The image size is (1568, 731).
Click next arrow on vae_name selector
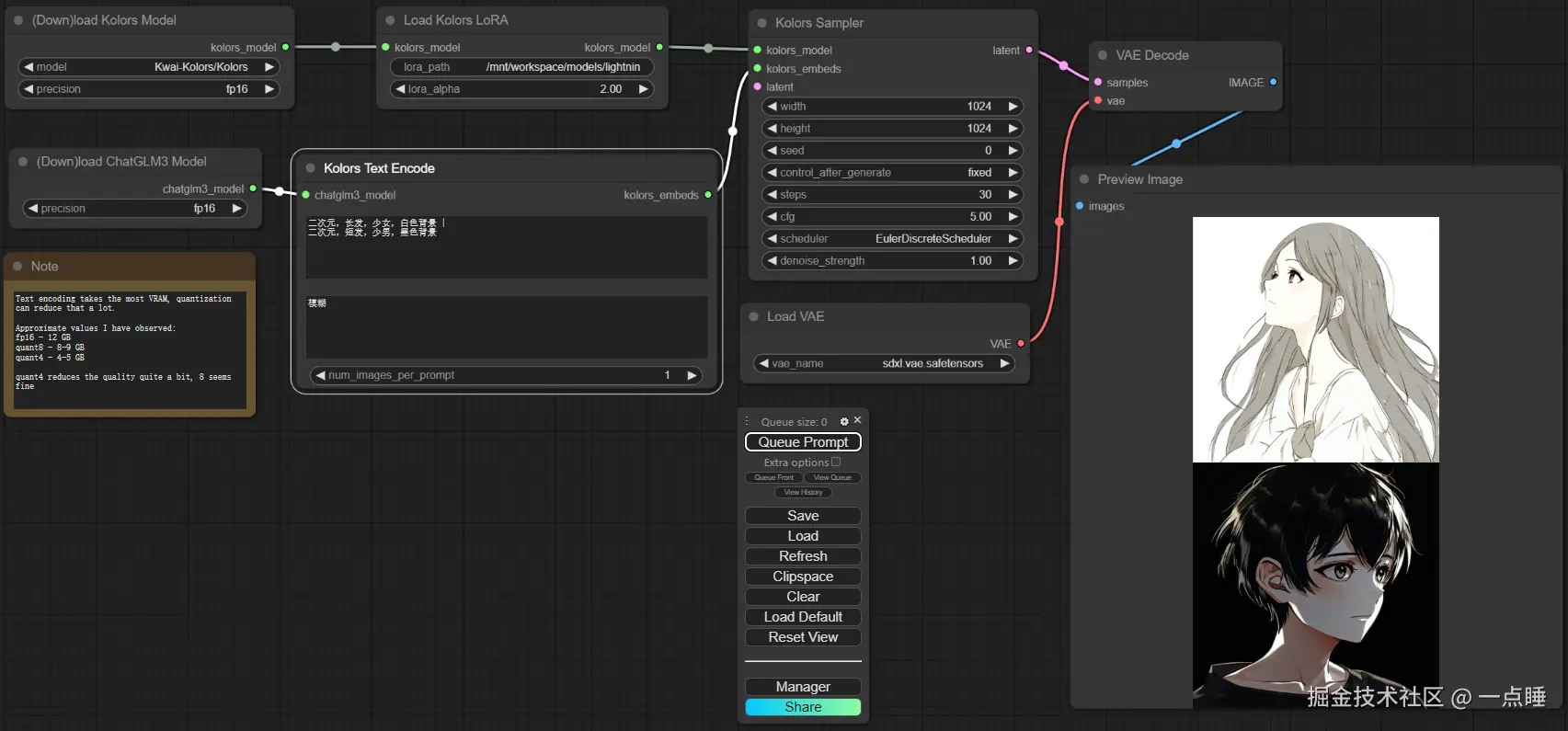point(1004,364)
